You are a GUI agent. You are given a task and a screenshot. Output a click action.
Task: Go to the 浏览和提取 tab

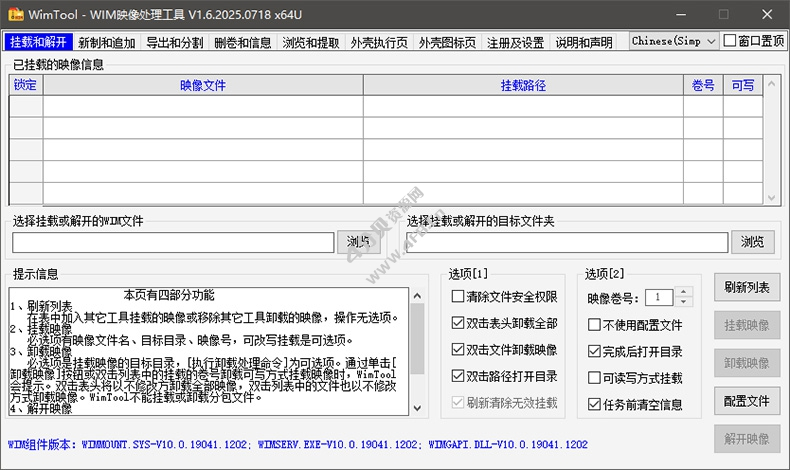(x=310, y=42)
